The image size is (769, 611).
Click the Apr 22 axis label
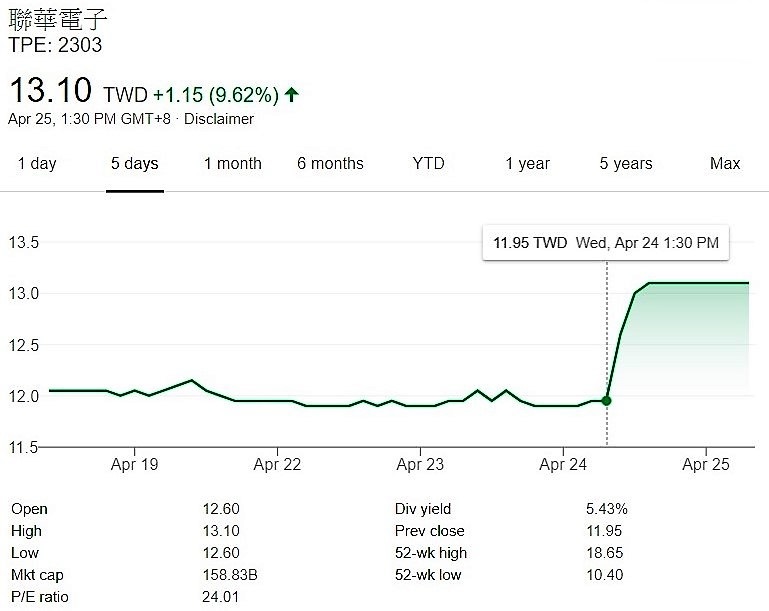coord(277,464)
